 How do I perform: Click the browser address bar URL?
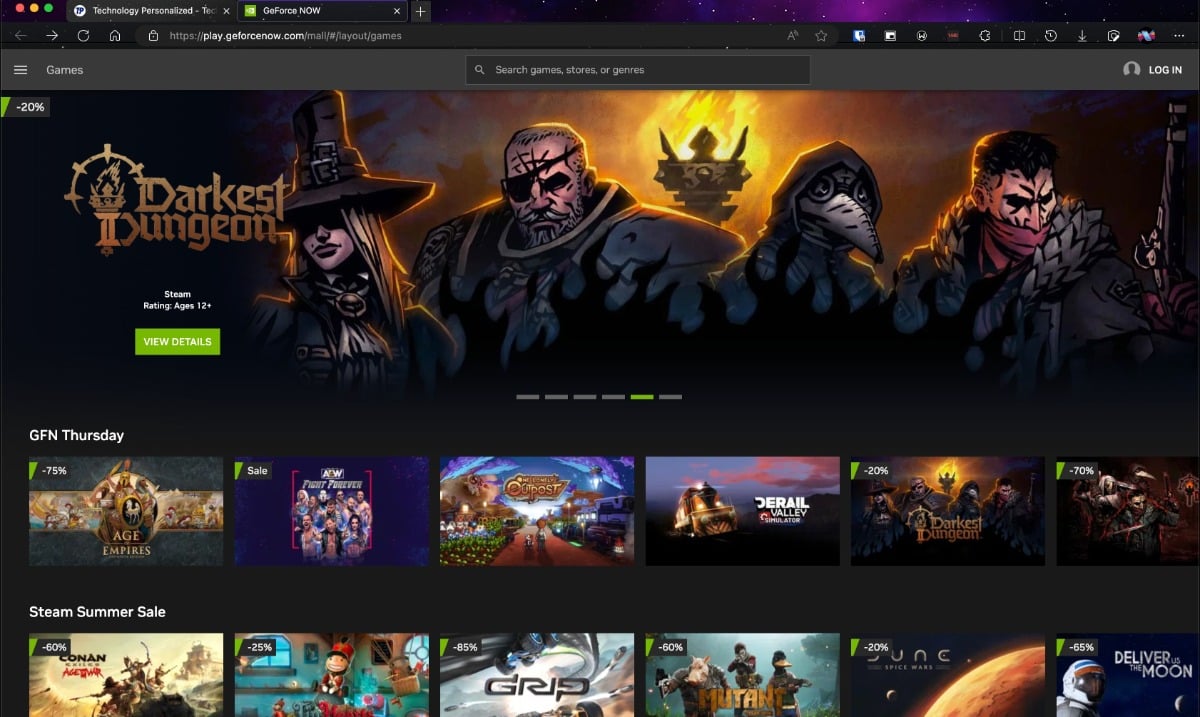(x=285, y=35)
